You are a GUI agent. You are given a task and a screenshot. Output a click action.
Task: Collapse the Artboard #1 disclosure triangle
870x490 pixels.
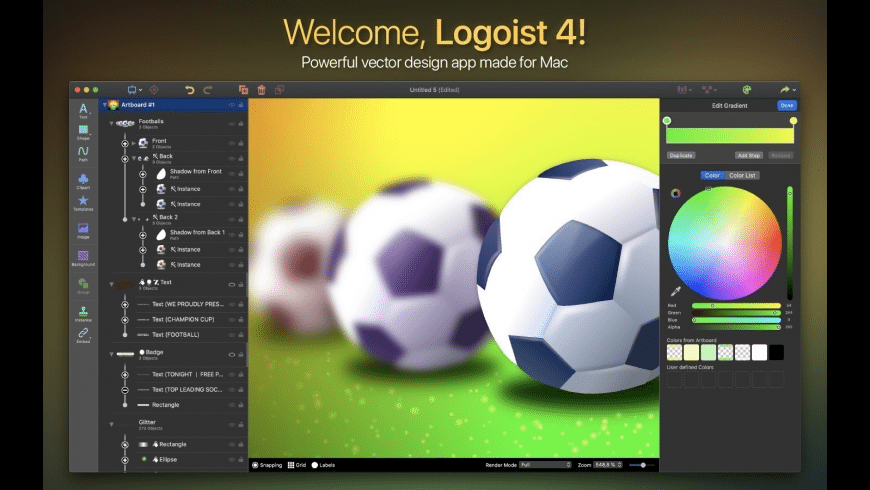(x=104, y=104)
